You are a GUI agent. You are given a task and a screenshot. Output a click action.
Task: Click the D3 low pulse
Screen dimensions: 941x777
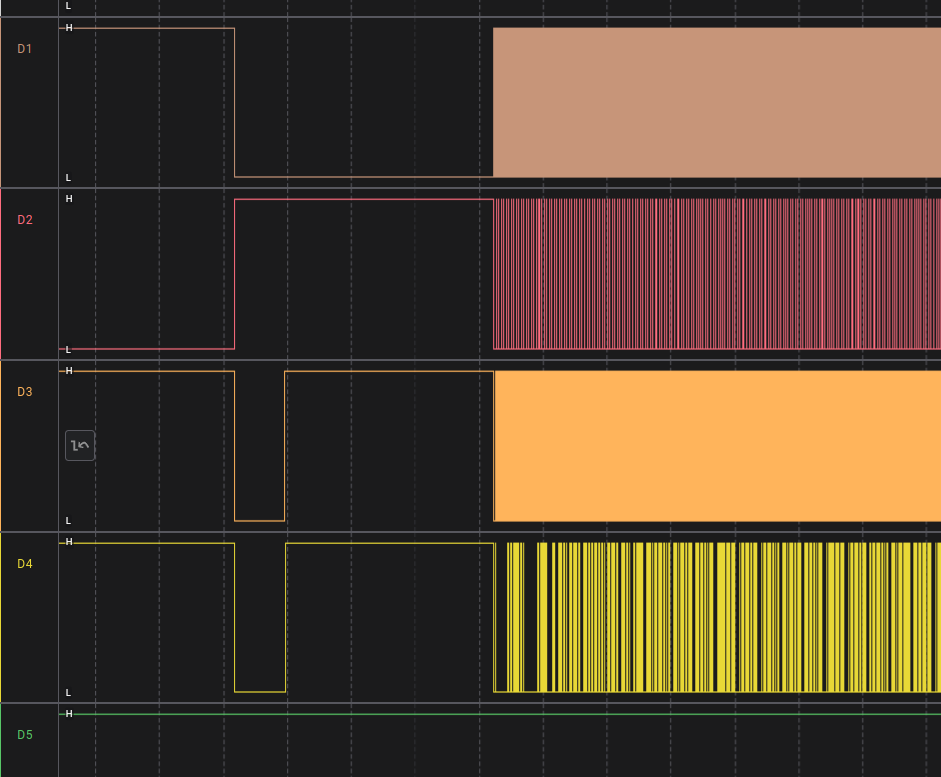[259, 446]
